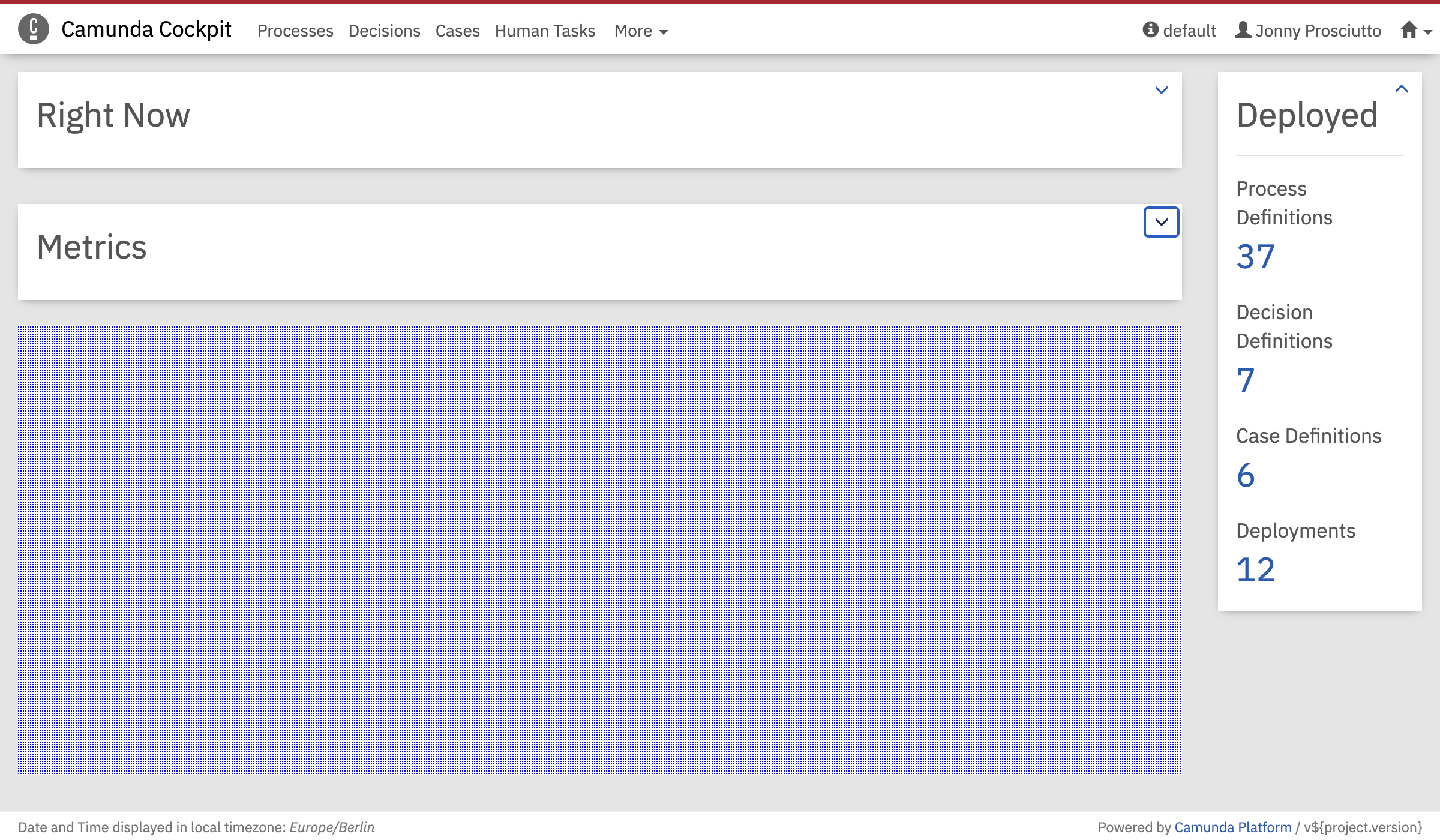Collapse the Deployed panel
This screenshot has width=1440, height=840.
[1402, 89]
